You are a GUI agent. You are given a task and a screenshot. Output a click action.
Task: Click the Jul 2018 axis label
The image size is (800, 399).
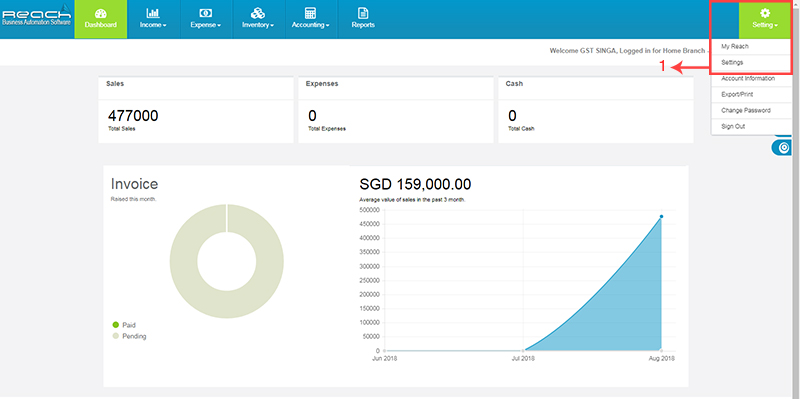[523, 359]
